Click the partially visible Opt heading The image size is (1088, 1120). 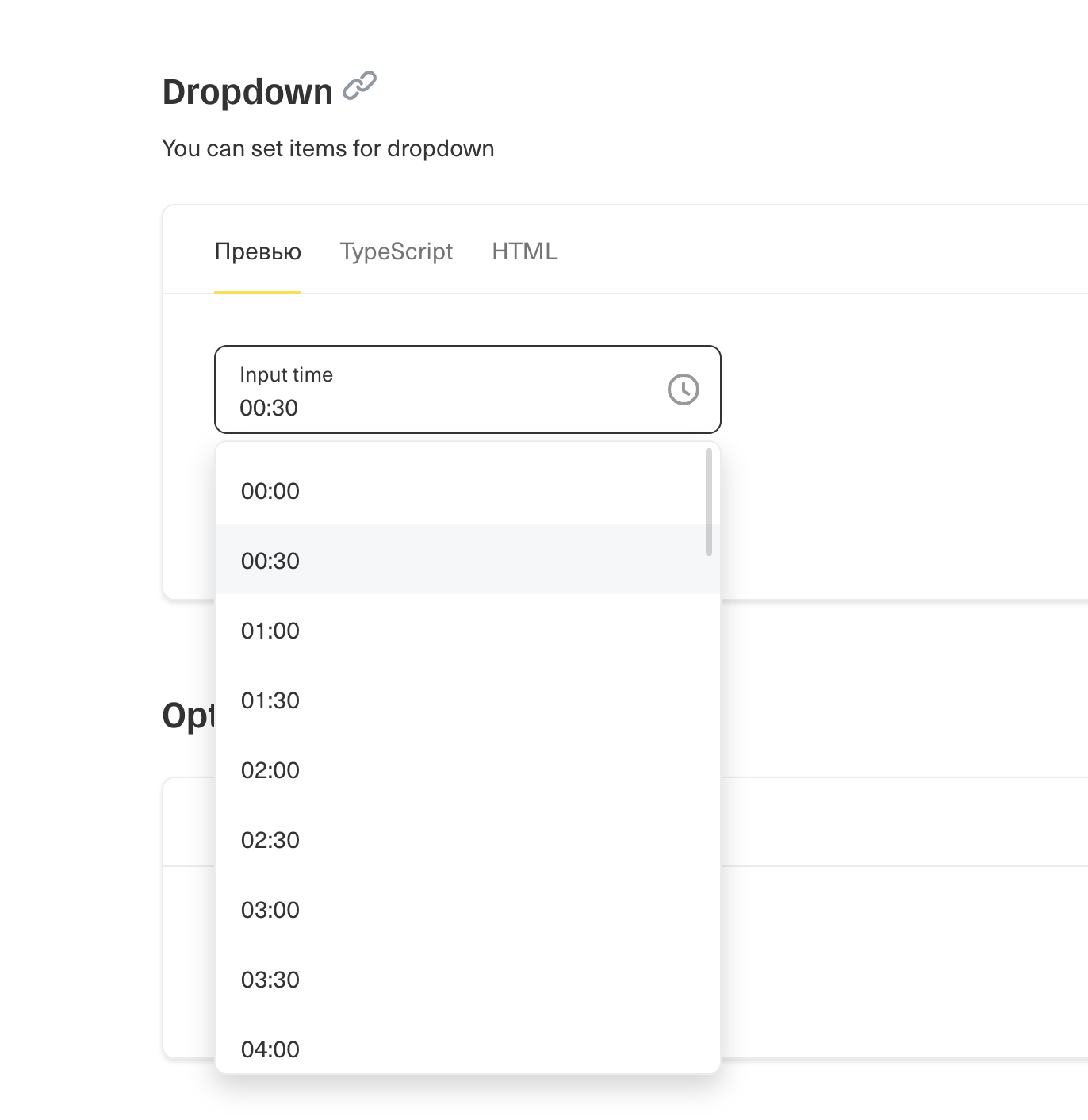pos(188,715)
